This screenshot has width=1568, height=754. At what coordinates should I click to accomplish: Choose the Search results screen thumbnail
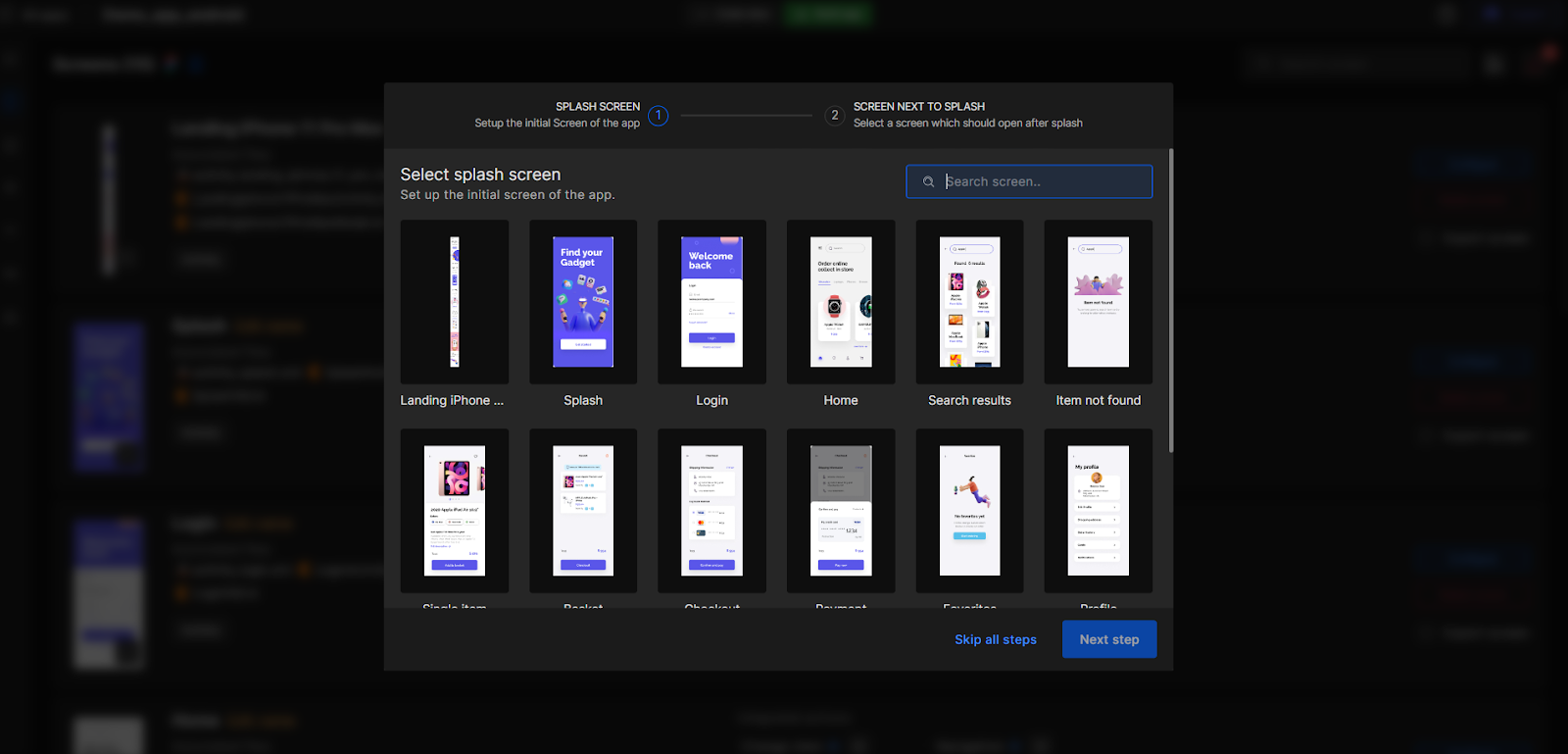970,302
